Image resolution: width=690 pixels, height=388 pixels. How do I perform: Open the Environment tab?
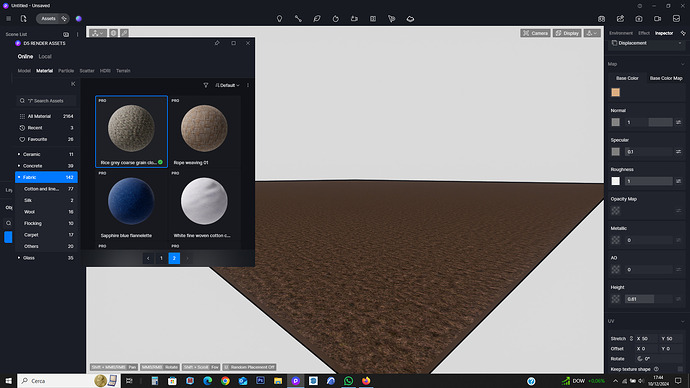pyautogui.click(x=621, y=33)
